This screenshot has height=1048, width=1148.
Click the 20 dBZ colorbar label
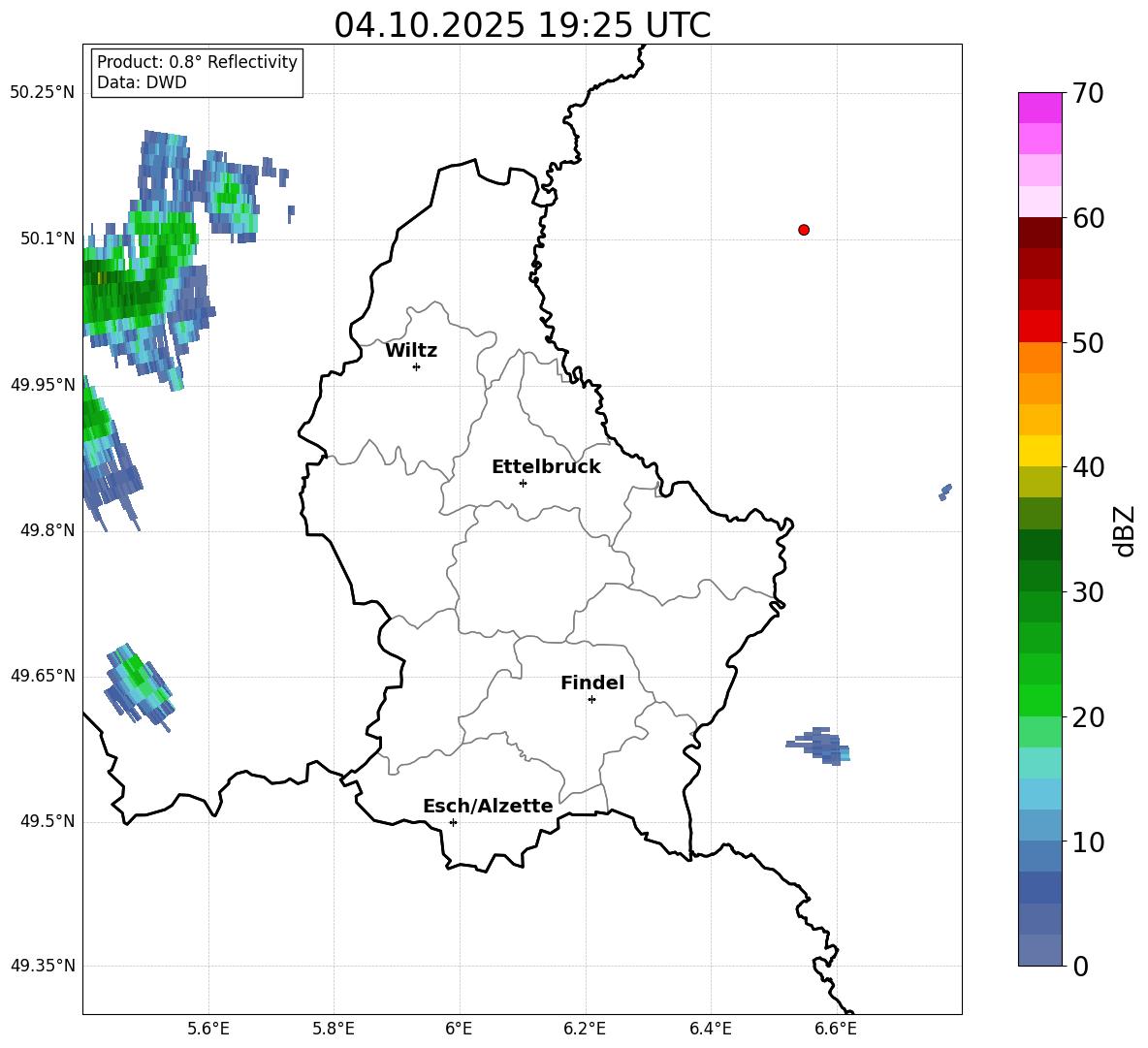point(1088,716)
